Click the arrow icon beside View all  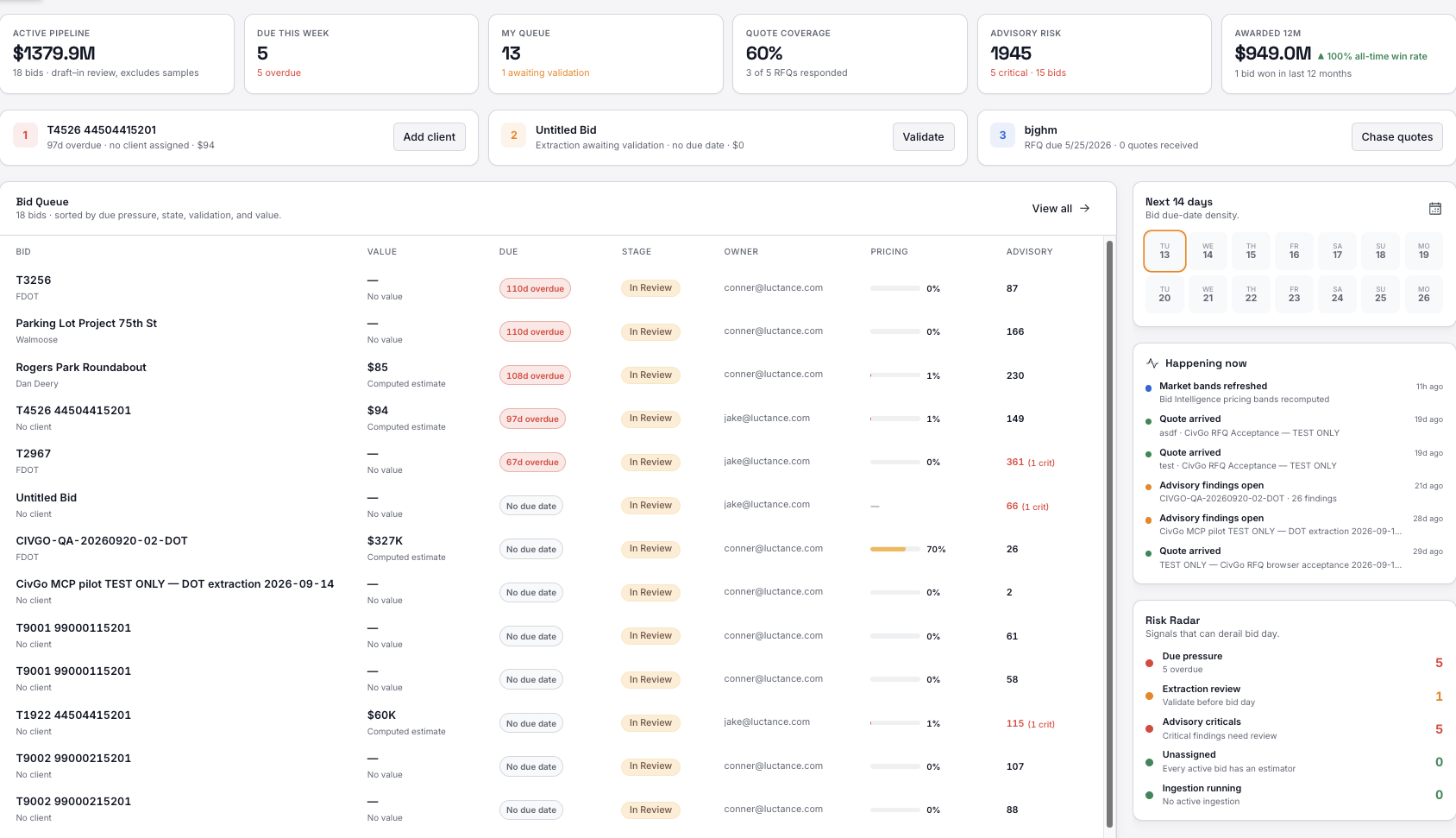point(1085,208)
